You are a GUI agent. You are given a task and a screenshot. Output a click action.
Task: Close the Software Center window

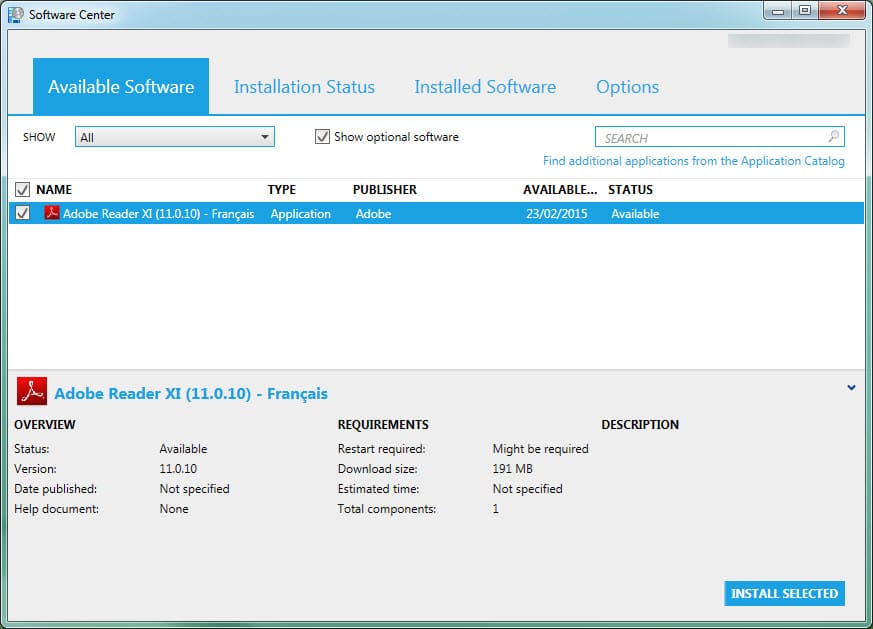(842, 11)
